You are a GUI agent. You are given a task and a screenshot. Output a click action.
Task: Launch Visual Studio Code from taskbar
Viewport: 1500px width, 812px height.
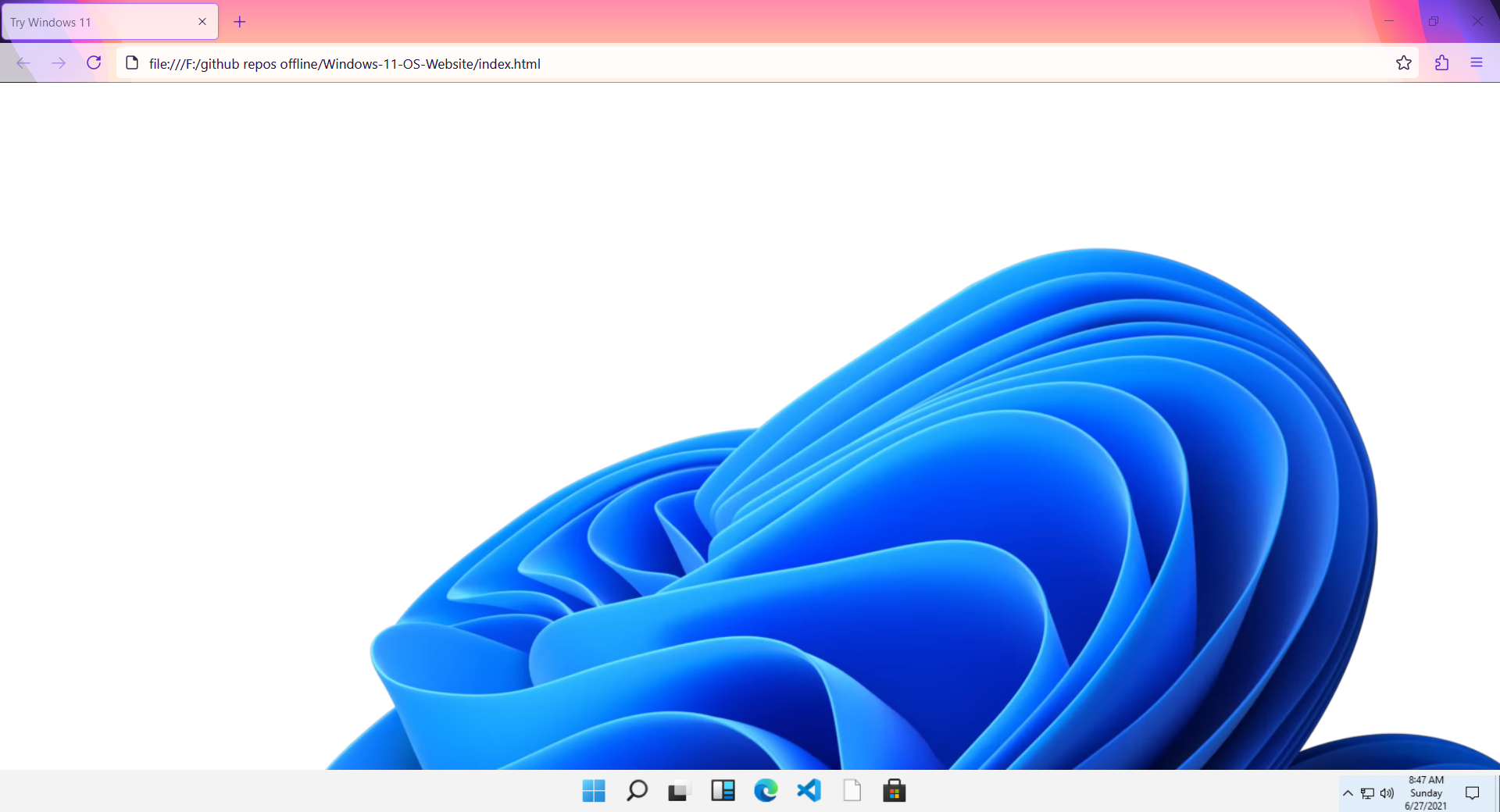click(809, 791)
